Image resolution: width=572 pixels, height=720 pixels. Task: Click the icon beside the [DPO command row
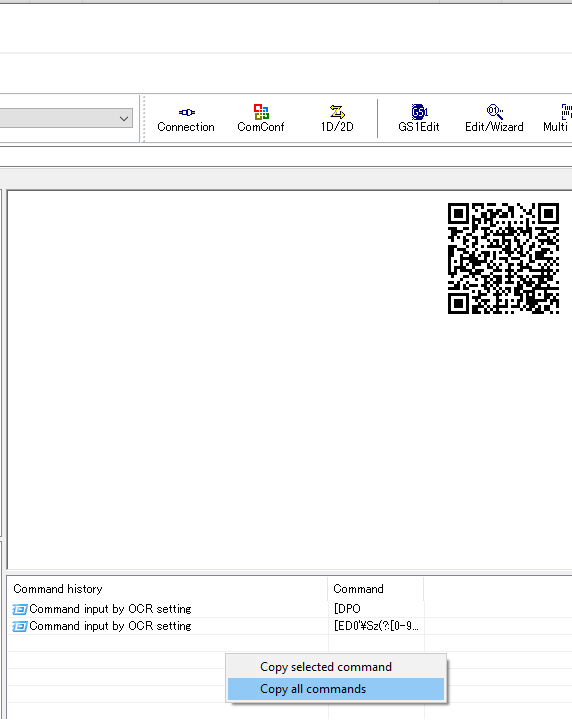point(19,609)
